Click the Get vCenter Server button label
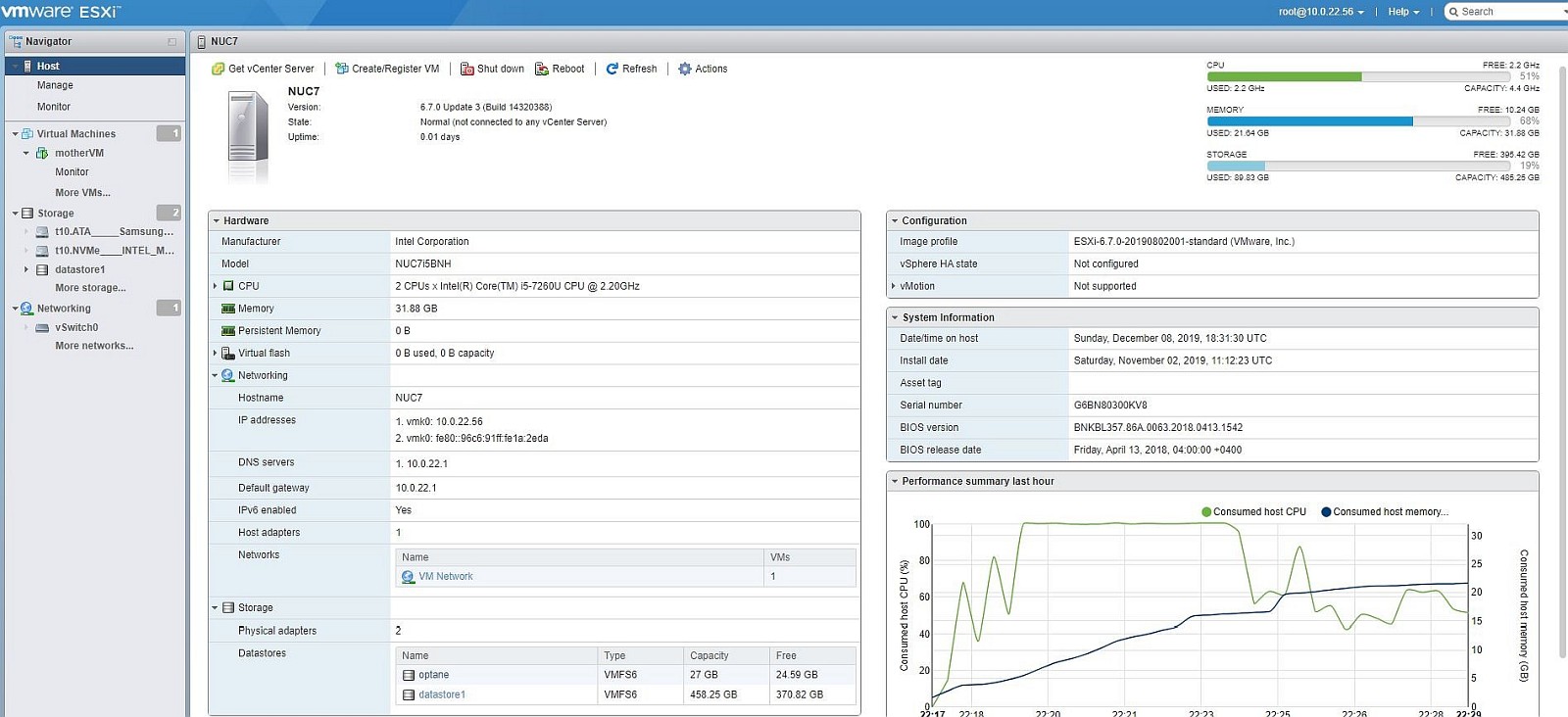 (271, 69)
